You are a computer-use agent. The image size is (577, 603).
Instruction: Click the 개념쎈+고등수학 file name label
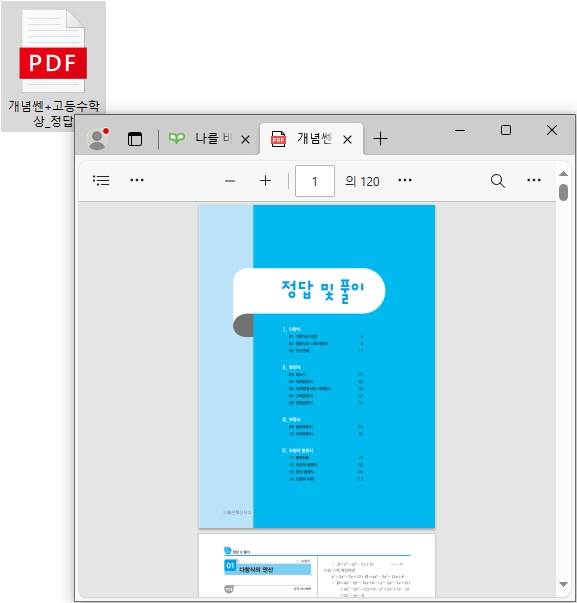pos(54,113)
